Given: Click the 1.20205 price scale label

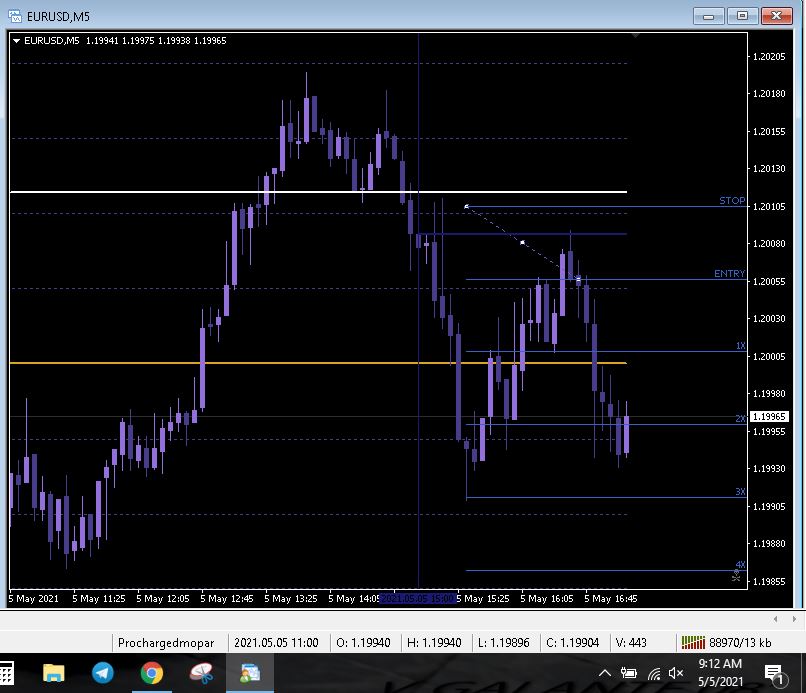Looking at the screenshot, I should click(769, 57).
